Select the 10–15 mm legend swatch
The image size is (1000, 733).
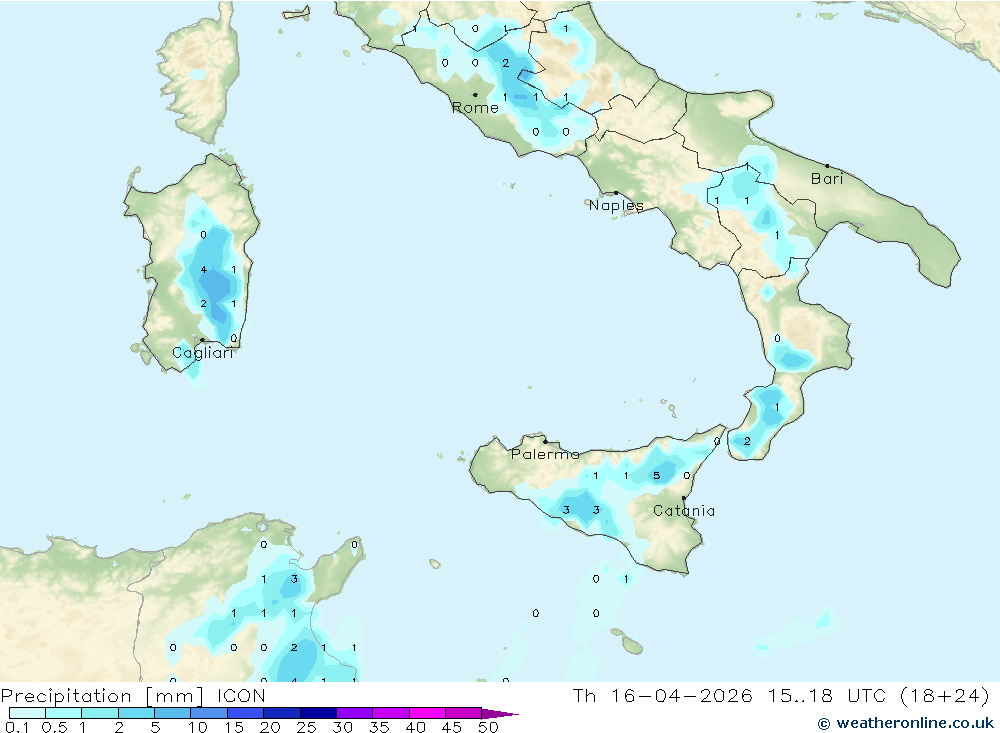tap(209, 713)
